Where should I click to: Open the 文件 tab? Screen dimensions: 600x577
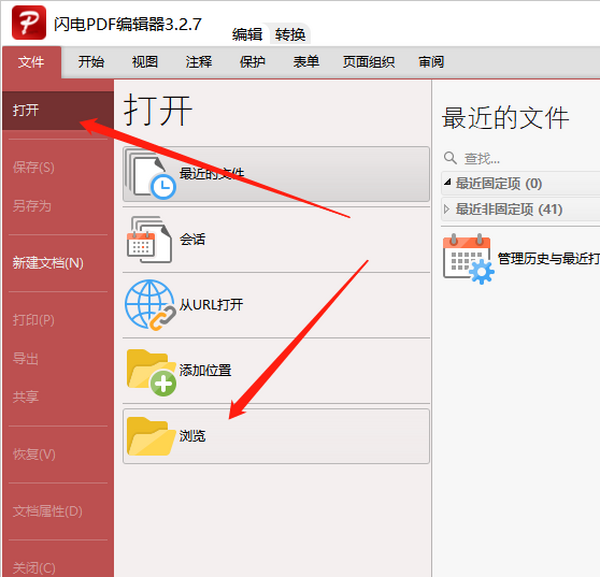(x=31, y=62)
